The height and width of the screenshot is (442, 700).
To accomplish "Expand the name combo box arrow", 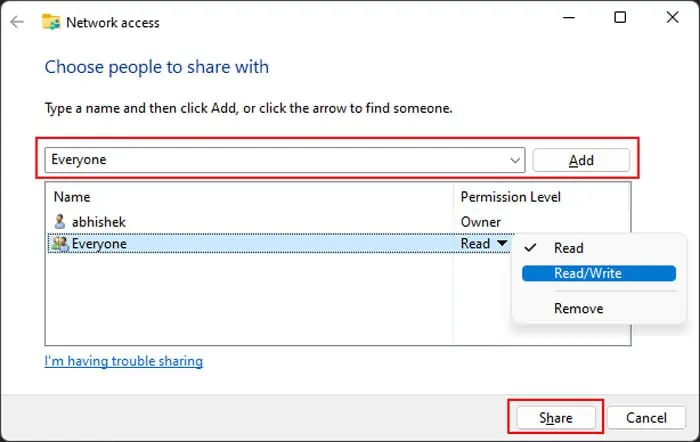I will [x=515, y=160].
